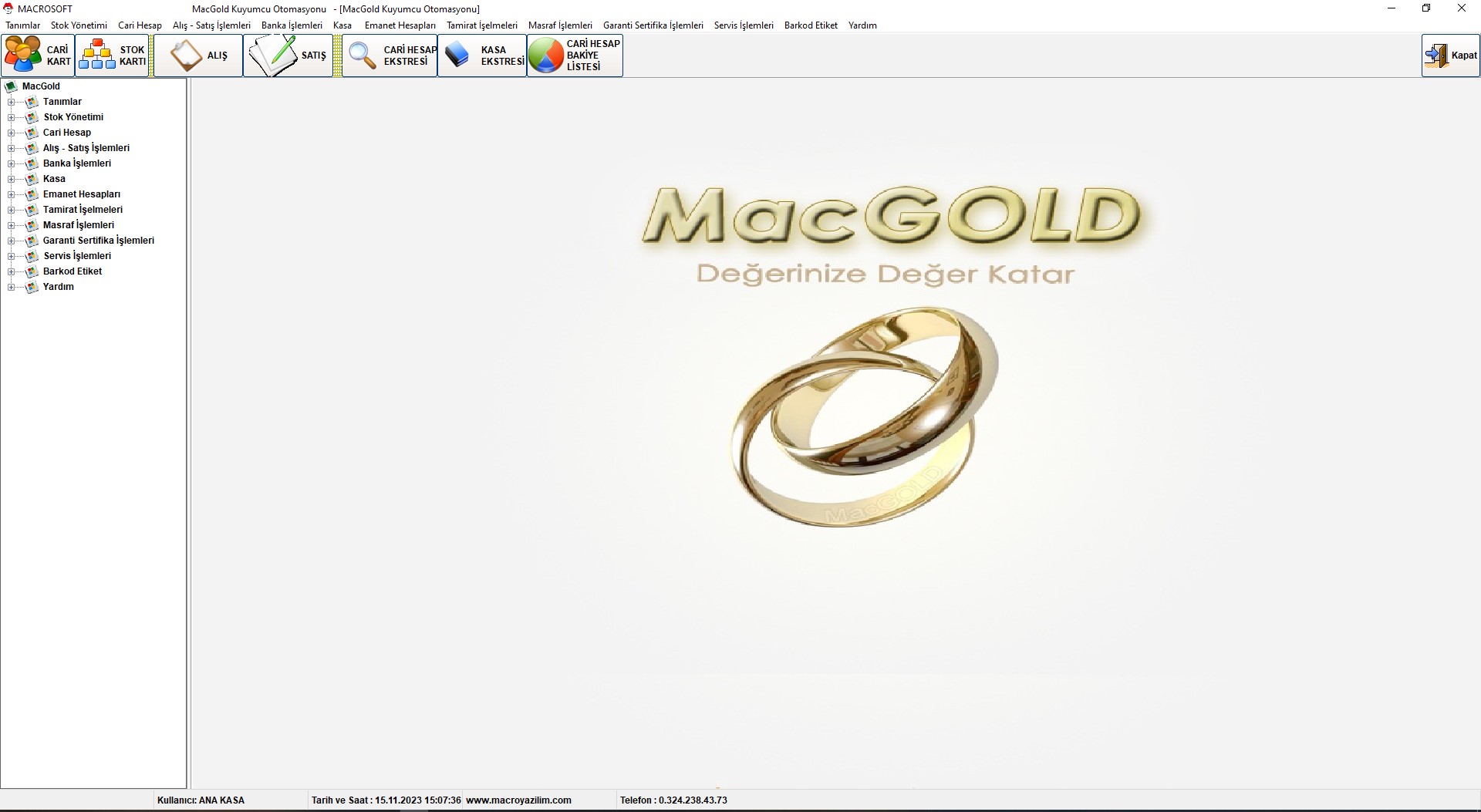Open the Cari Kart toolbar icon
The image size is (1481, 812).
(x=23, y=56)
